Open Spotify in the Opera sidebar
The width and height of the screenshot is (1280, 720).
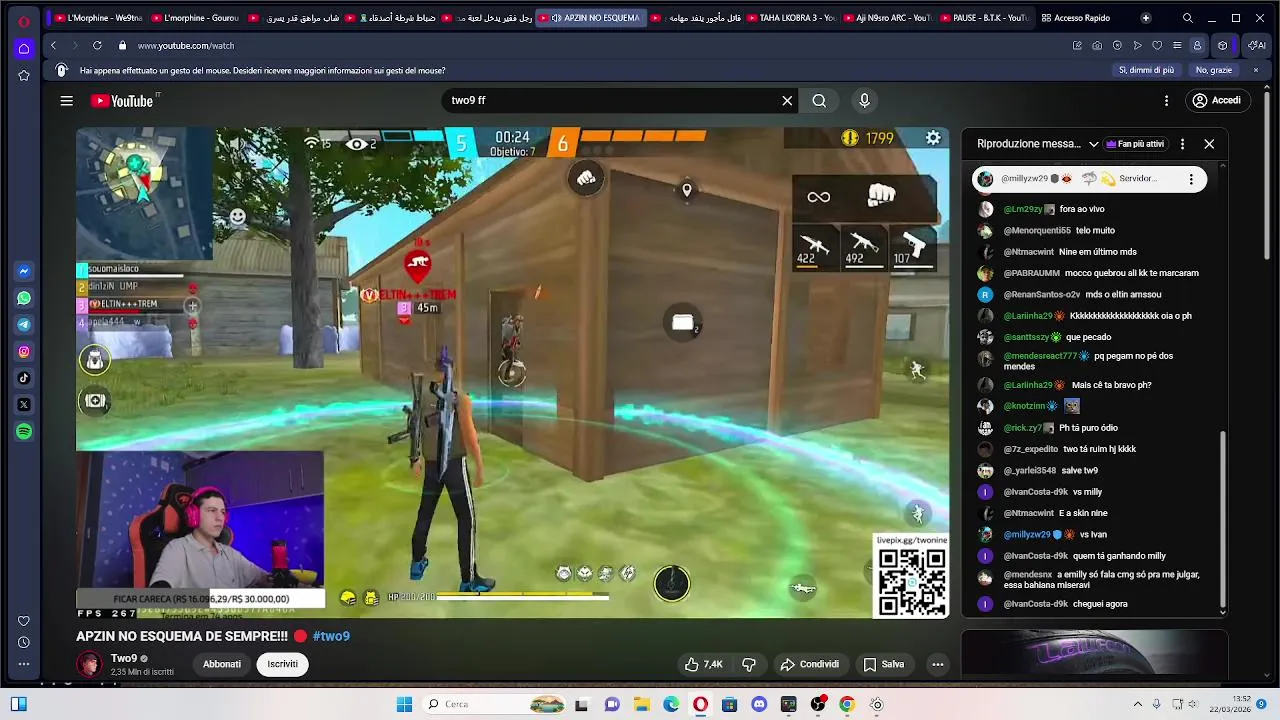pos(24,431)
